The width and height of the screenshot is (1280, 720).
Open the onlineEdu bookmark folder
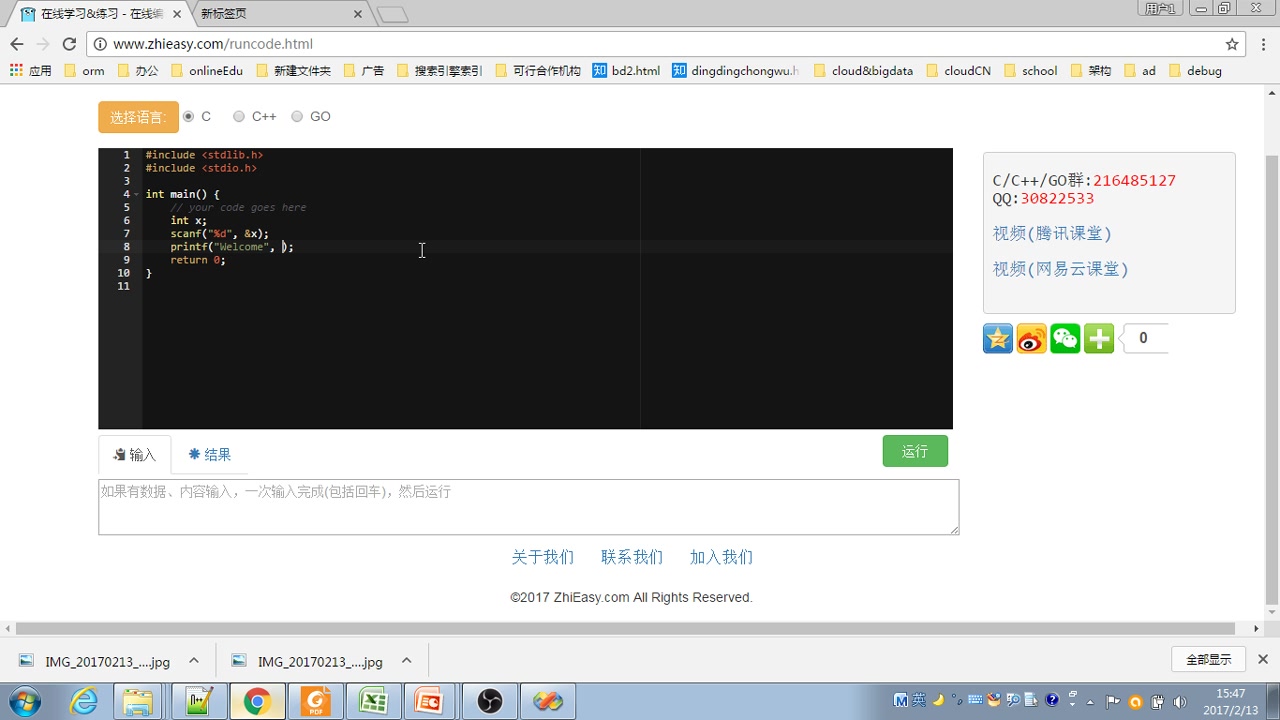(207, 71)
